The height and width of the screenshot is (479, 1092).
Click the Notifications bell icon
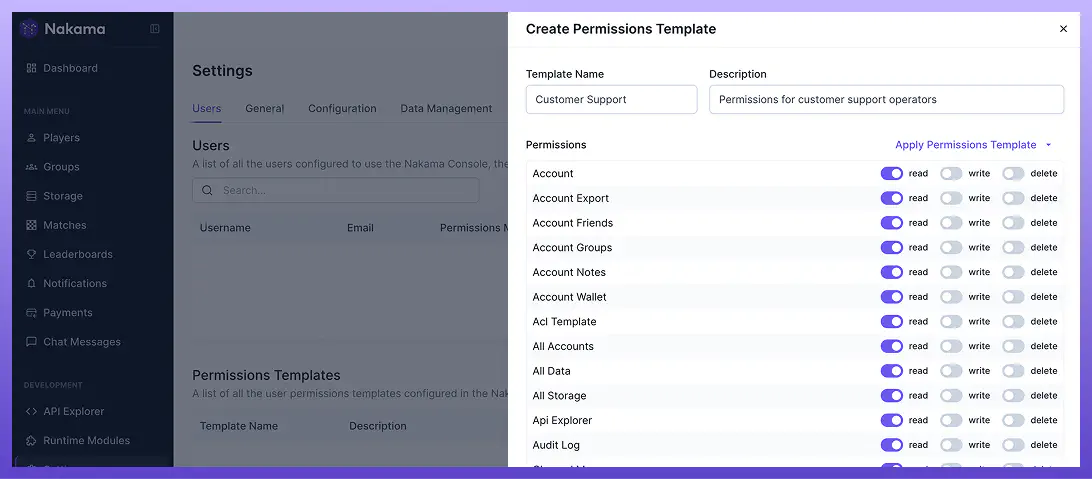point(31,284)
